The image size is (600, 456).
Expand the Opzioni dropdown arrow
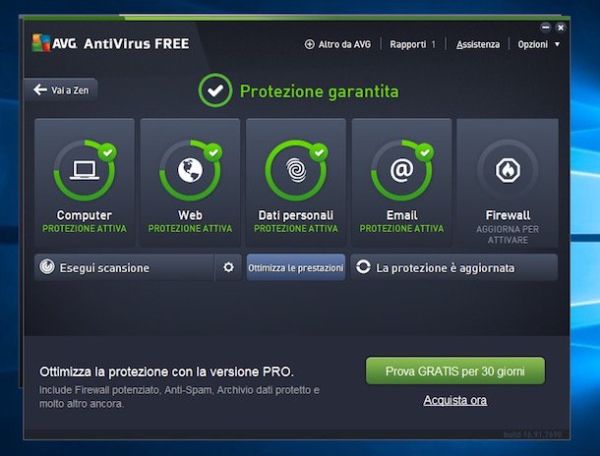[x=557, y=44]
